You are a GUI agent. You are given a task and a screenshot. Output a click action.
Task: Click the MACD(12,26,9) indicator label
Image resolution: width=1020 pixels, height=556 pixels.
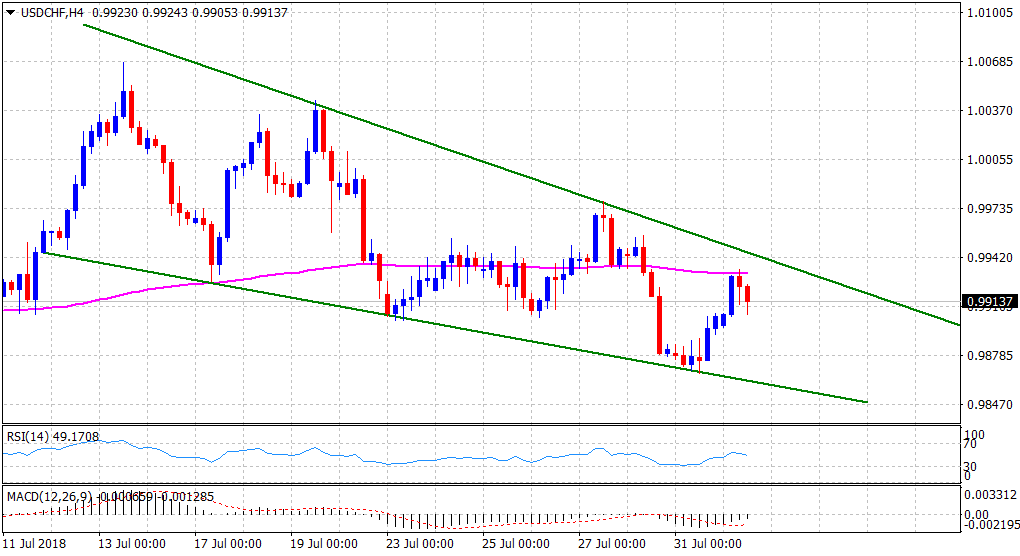[46, 495]
